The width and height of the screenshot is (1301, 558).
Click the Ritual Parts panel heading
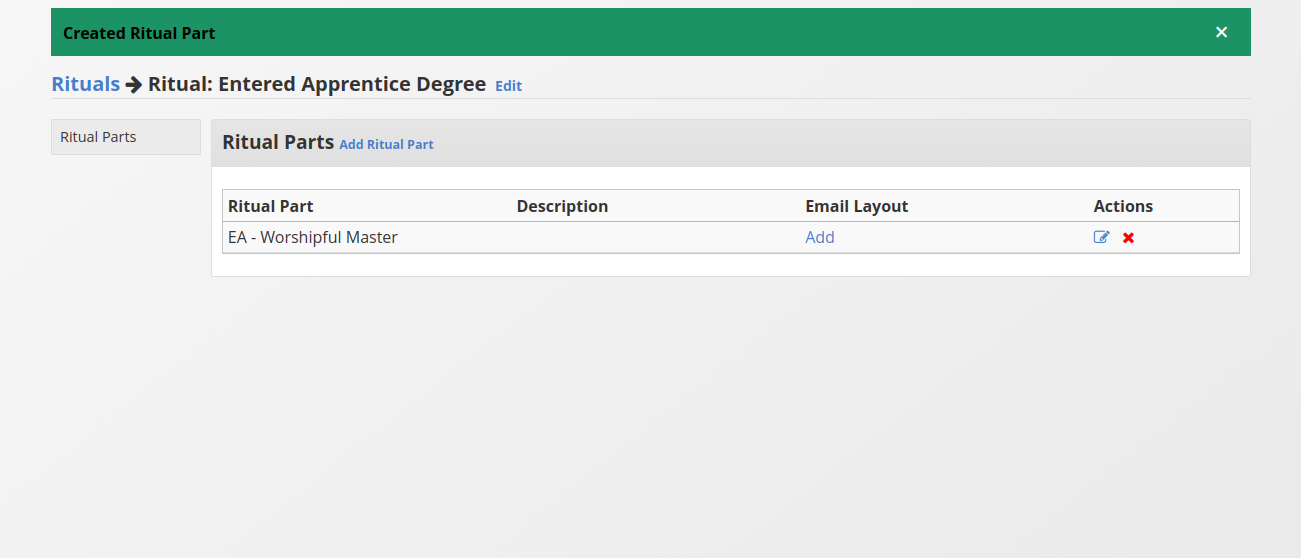coord(278,142)
